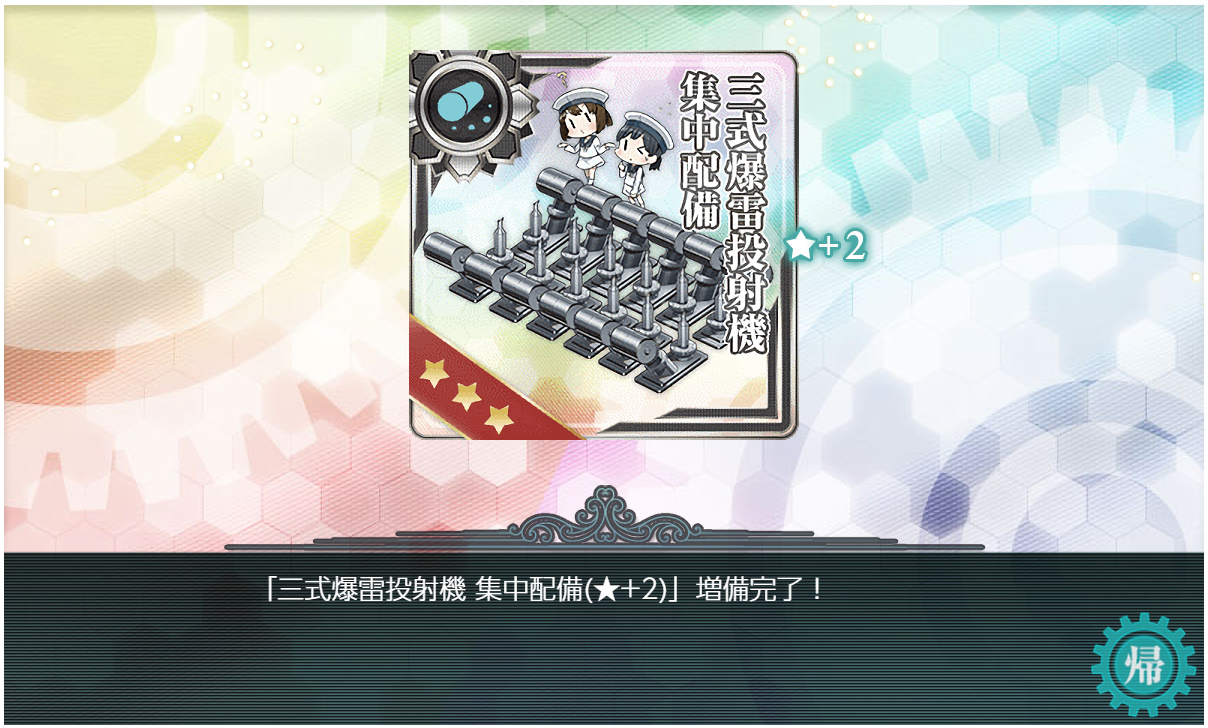
Task: Select the first gold rarity star
Action: click(x=434, y=373)
